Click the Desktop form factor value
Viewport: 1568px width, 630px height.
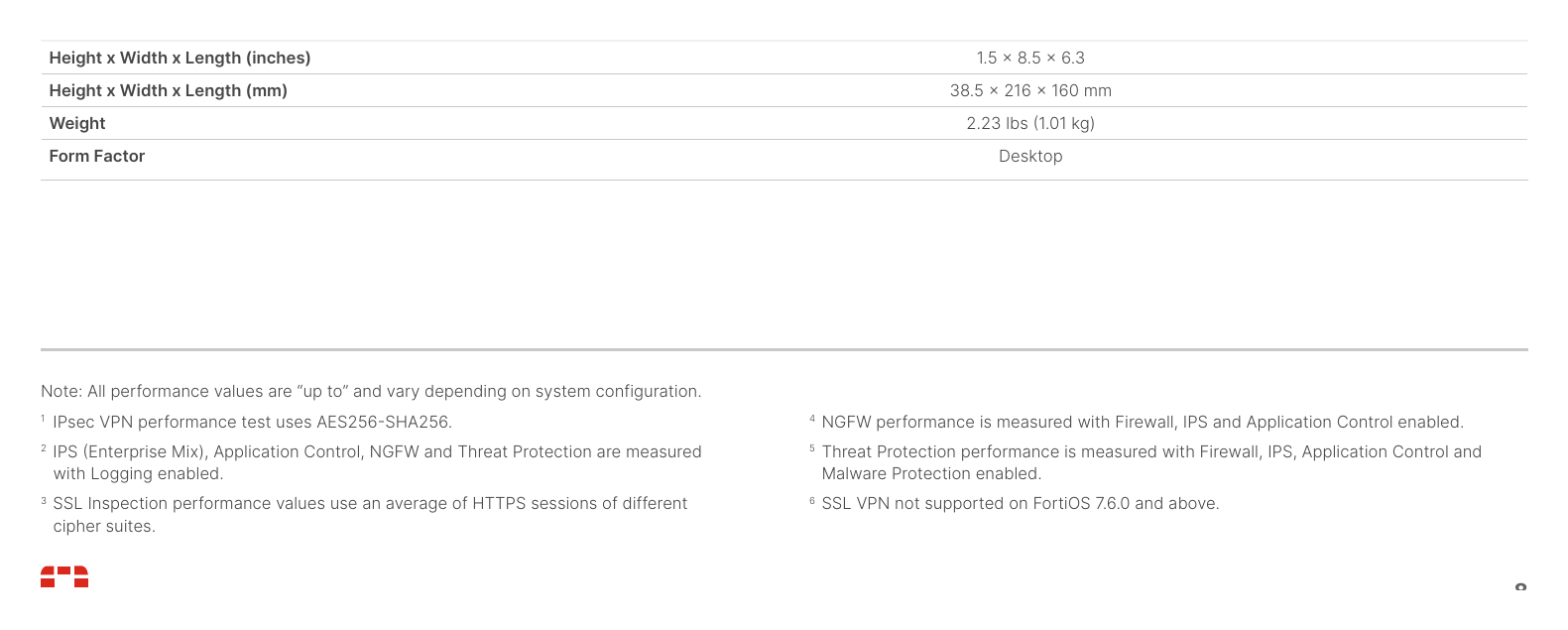coord(1030,156)
